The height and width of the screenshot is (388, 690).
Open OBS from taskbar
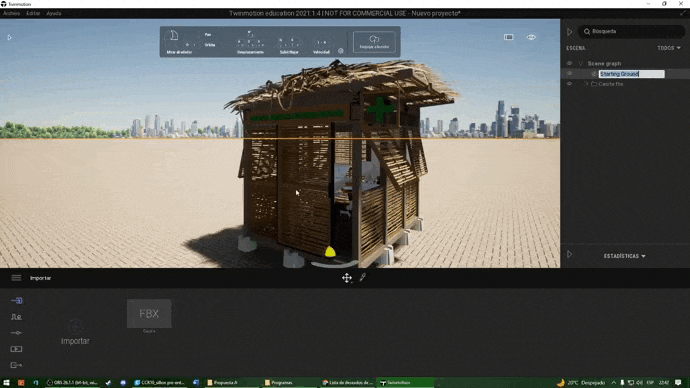click(72, 383)
